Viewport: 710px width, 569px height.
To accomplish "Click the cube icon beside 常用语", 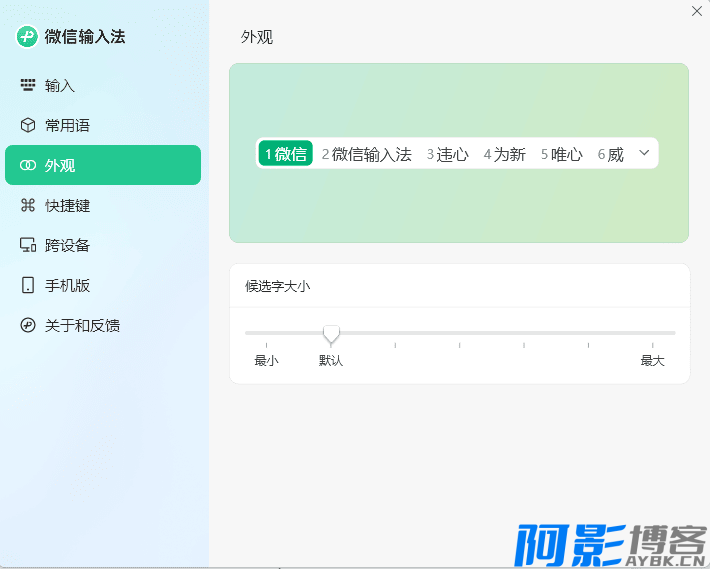I will pyautogui.click(x=28, y=126).
